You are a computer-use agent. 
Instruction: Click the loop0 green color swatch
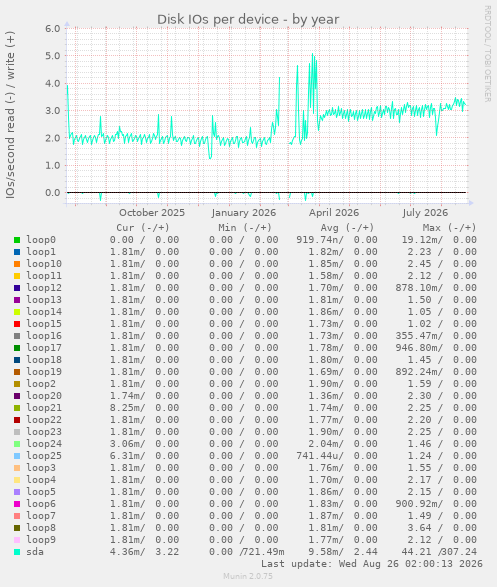[x=17, y=240]
